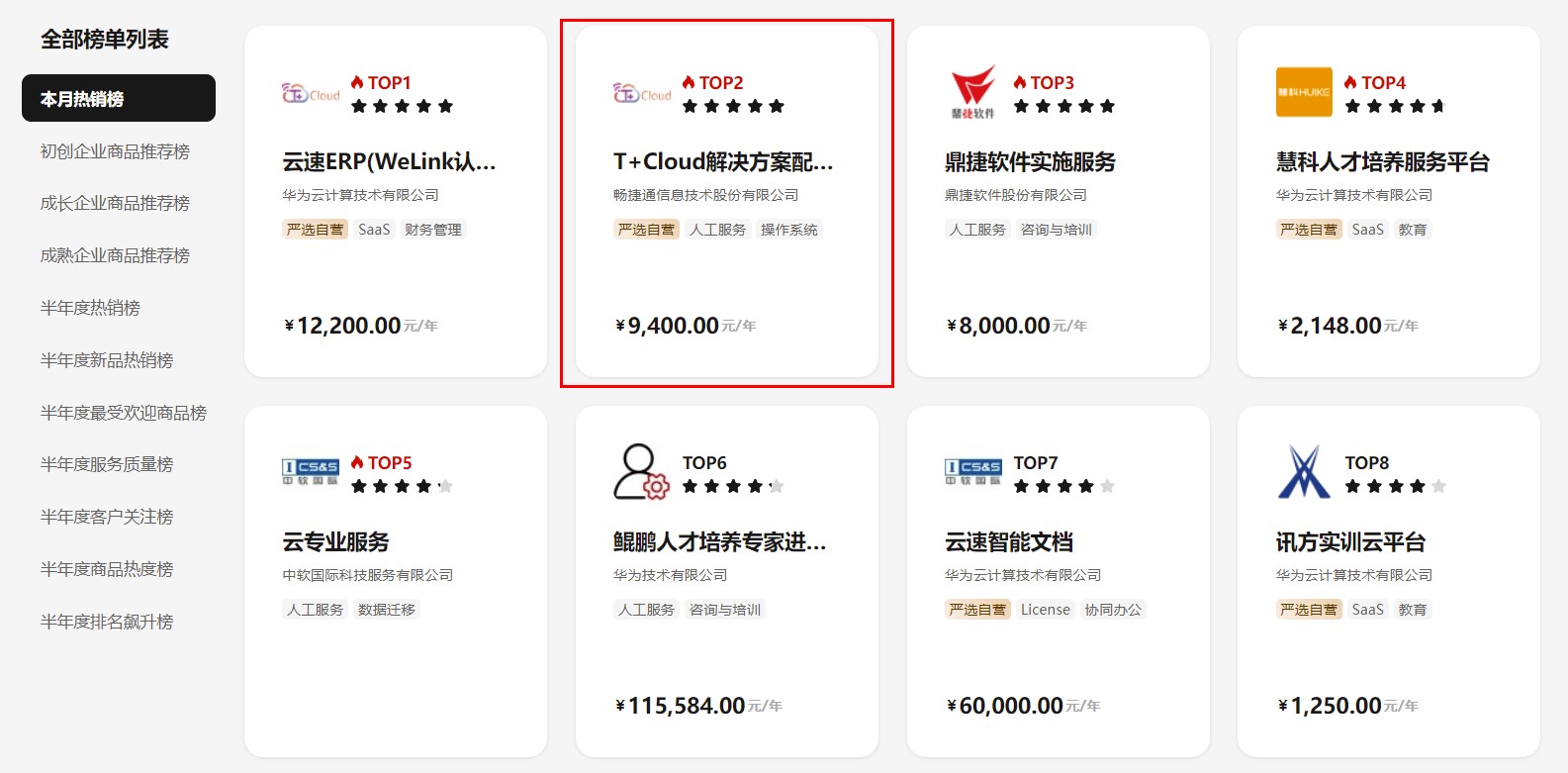Click vendor 华为技术有限公司
This screenshot has width=1568, height=773.
click(x=670, y=575)
